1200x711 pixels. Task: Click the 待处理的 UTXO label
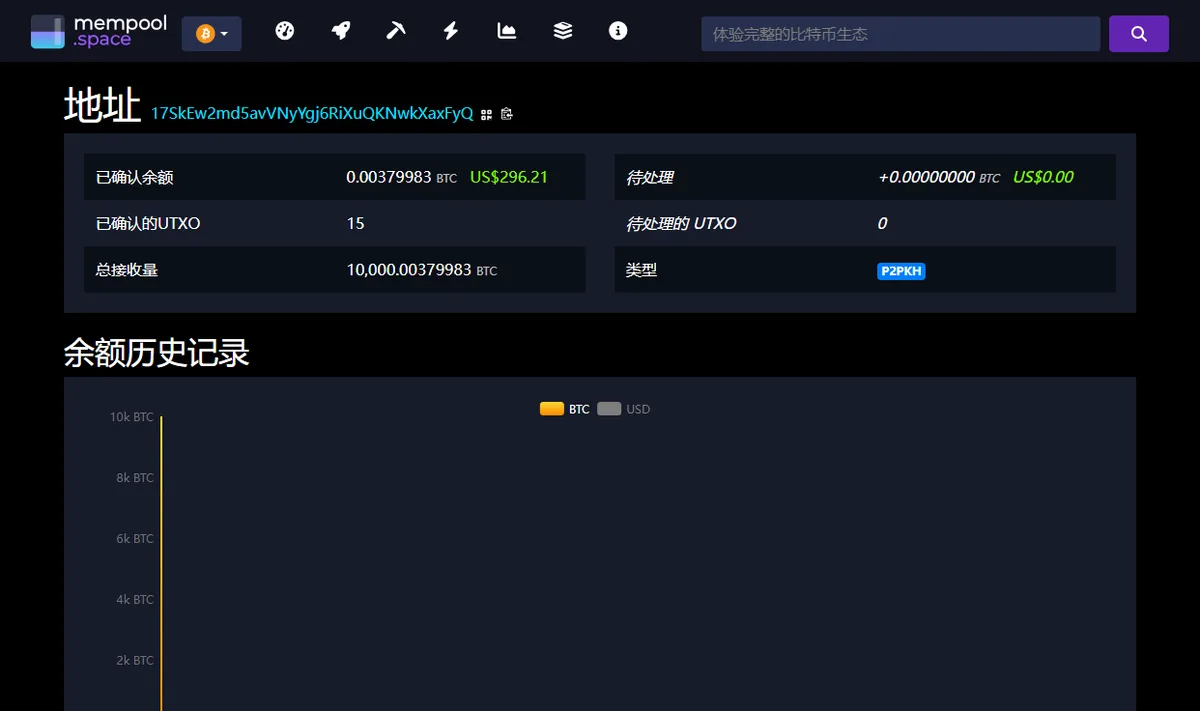(681, 223)
